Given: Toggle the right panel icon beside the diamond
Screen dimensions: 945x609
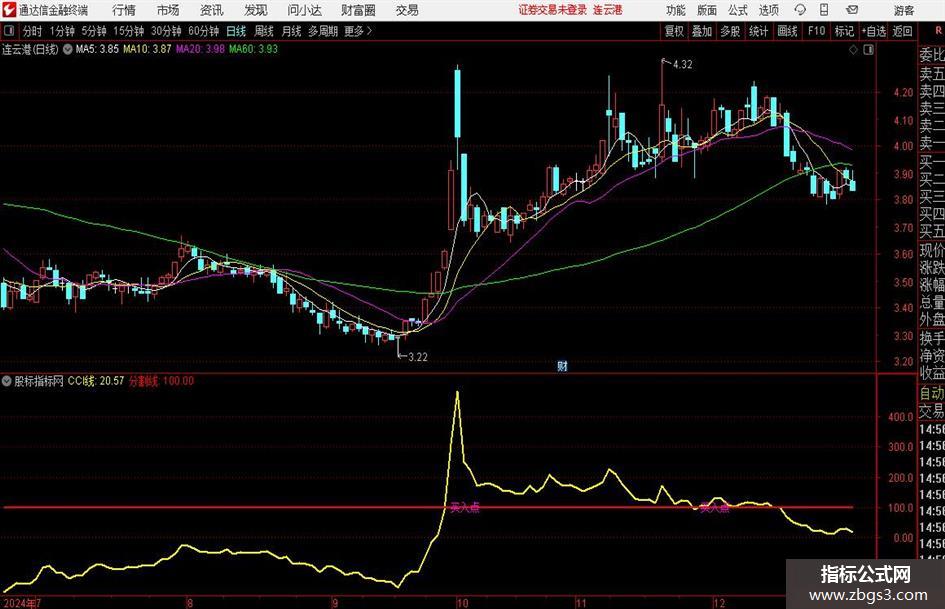Looking at the screenshot, I should coord(868,50).
